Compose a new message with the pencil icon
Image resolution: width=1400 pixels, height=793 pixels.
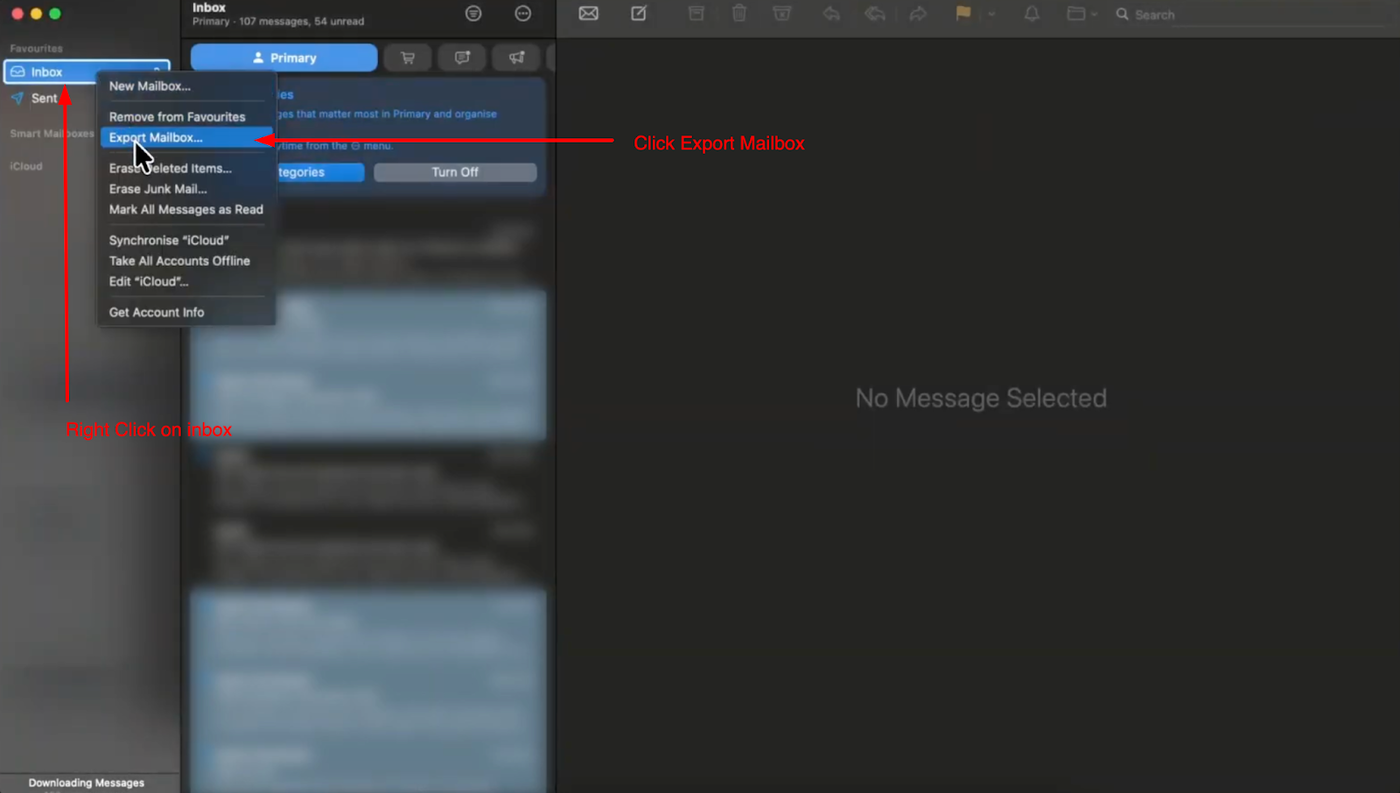coord(639,14)
